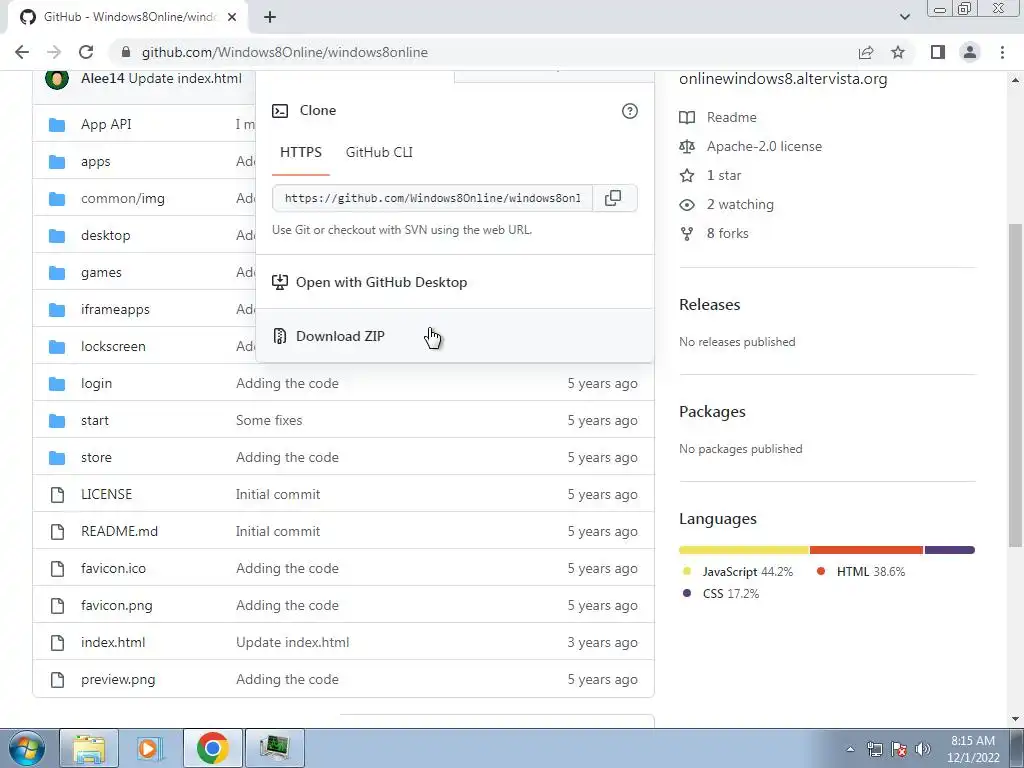Image resolution: width=1024 pixels, height=768 pixels.
Task: Go back to previous page
Action: [22, 52]
